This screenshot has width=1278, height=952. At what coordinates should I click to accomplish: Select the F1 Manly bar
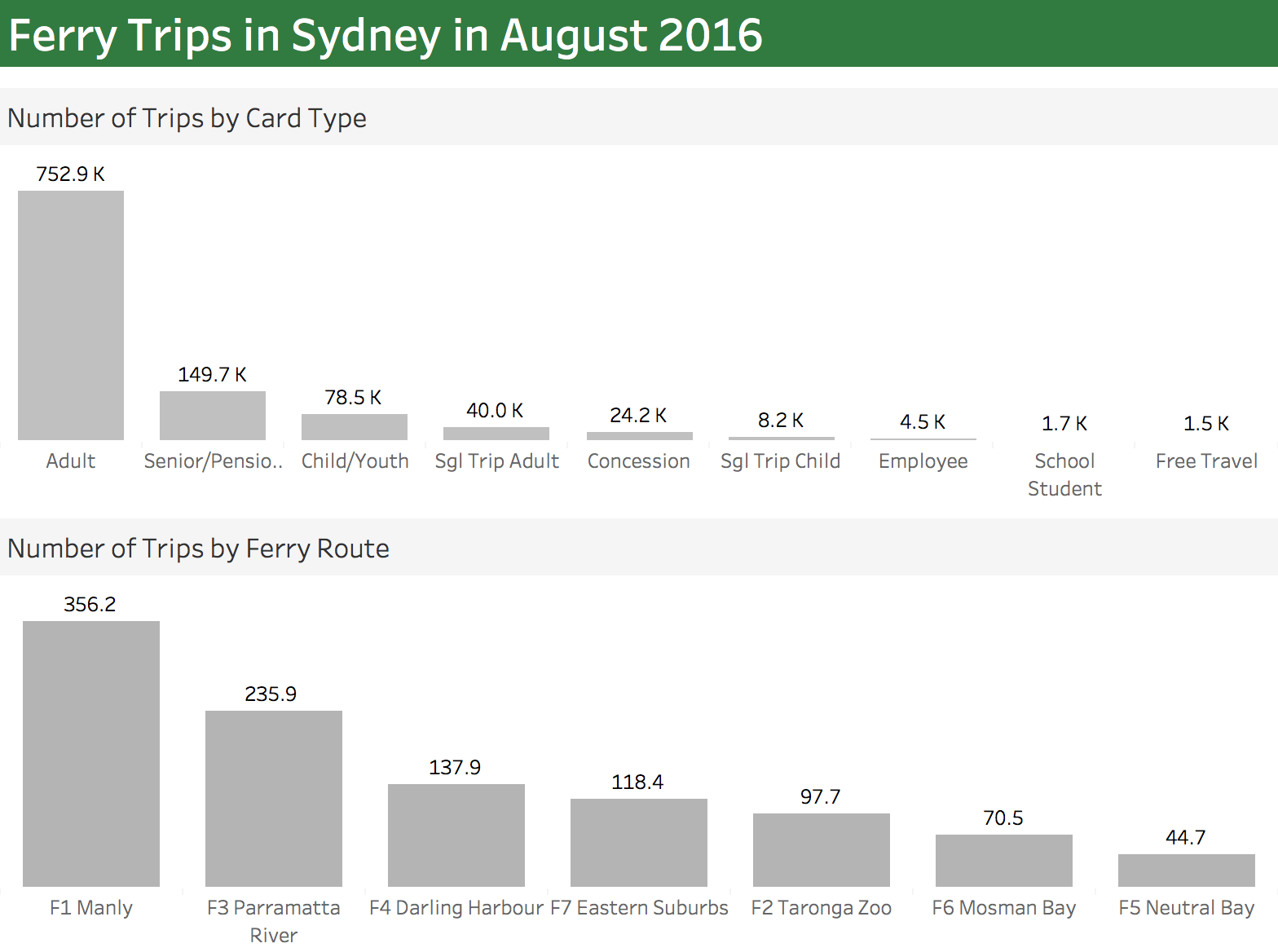pyautogui.click(x=91, y=754)
